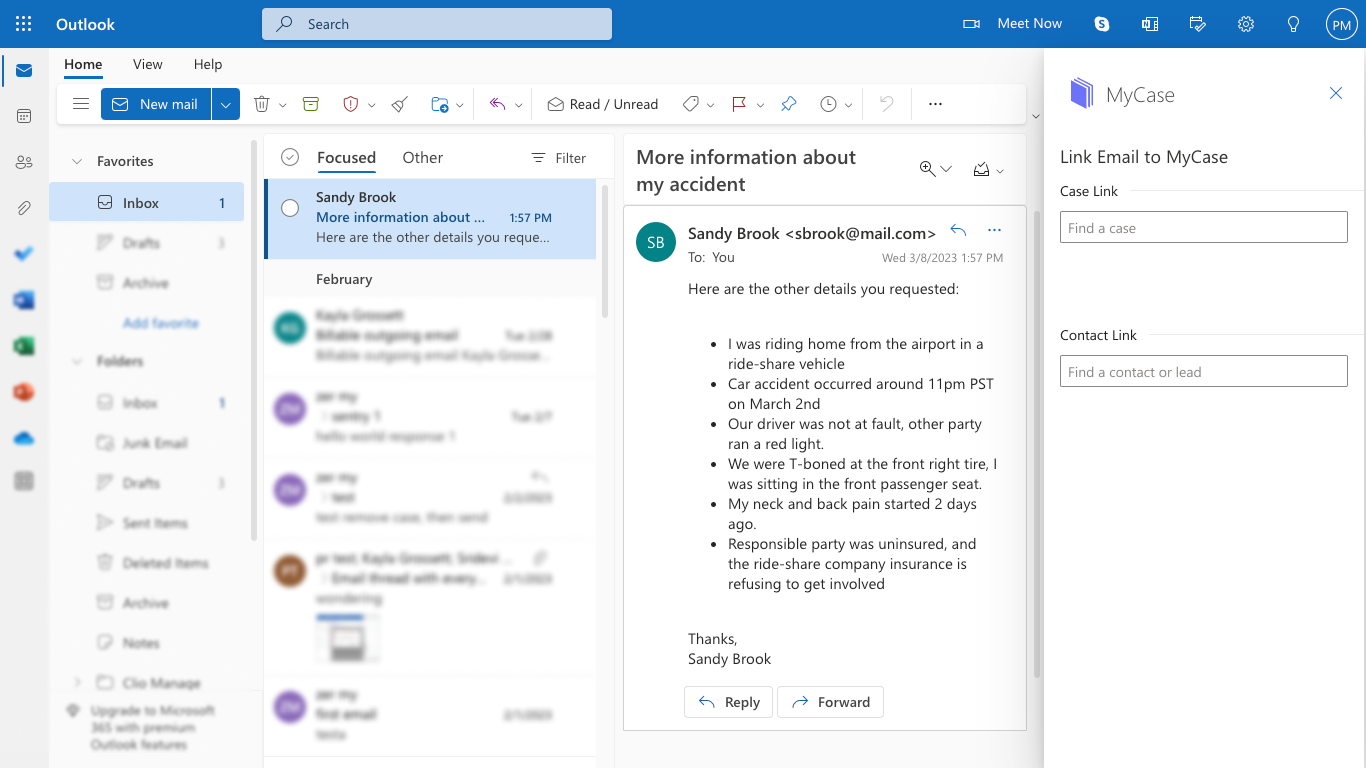This screenshot has width=1366, height=768.
Task: Click the Skype icon in header
Action: pyautogui.click(x=1102, y=24)
